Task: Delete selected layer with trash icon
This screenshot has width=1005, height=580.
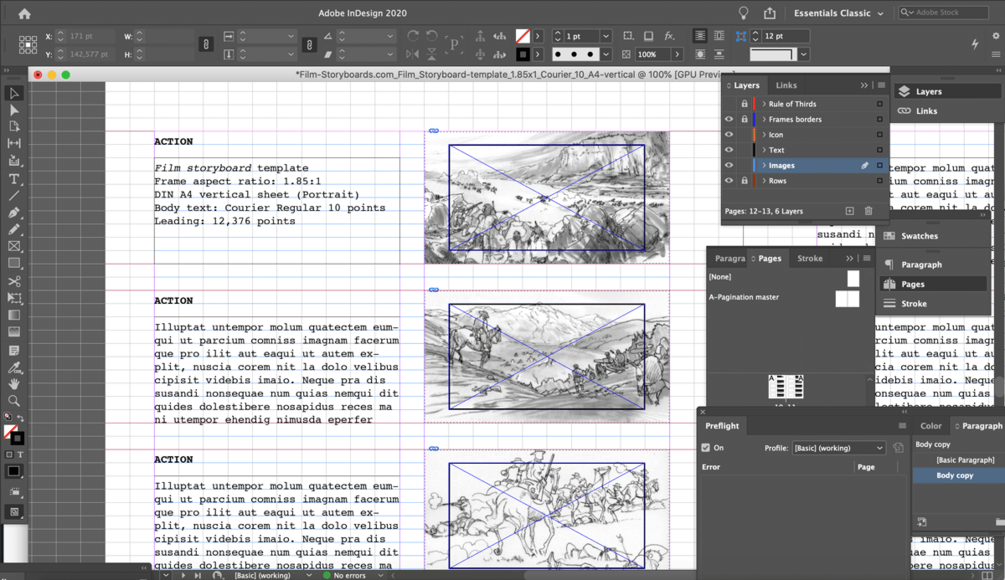Action: [868, 211]
